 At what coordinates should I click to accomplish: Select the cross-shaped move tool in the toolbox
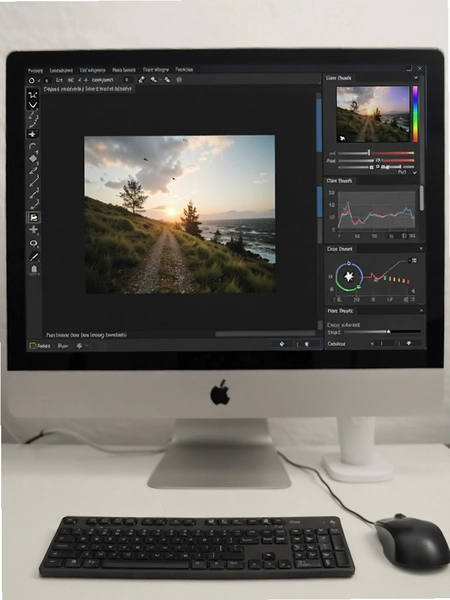pos(34,230)
